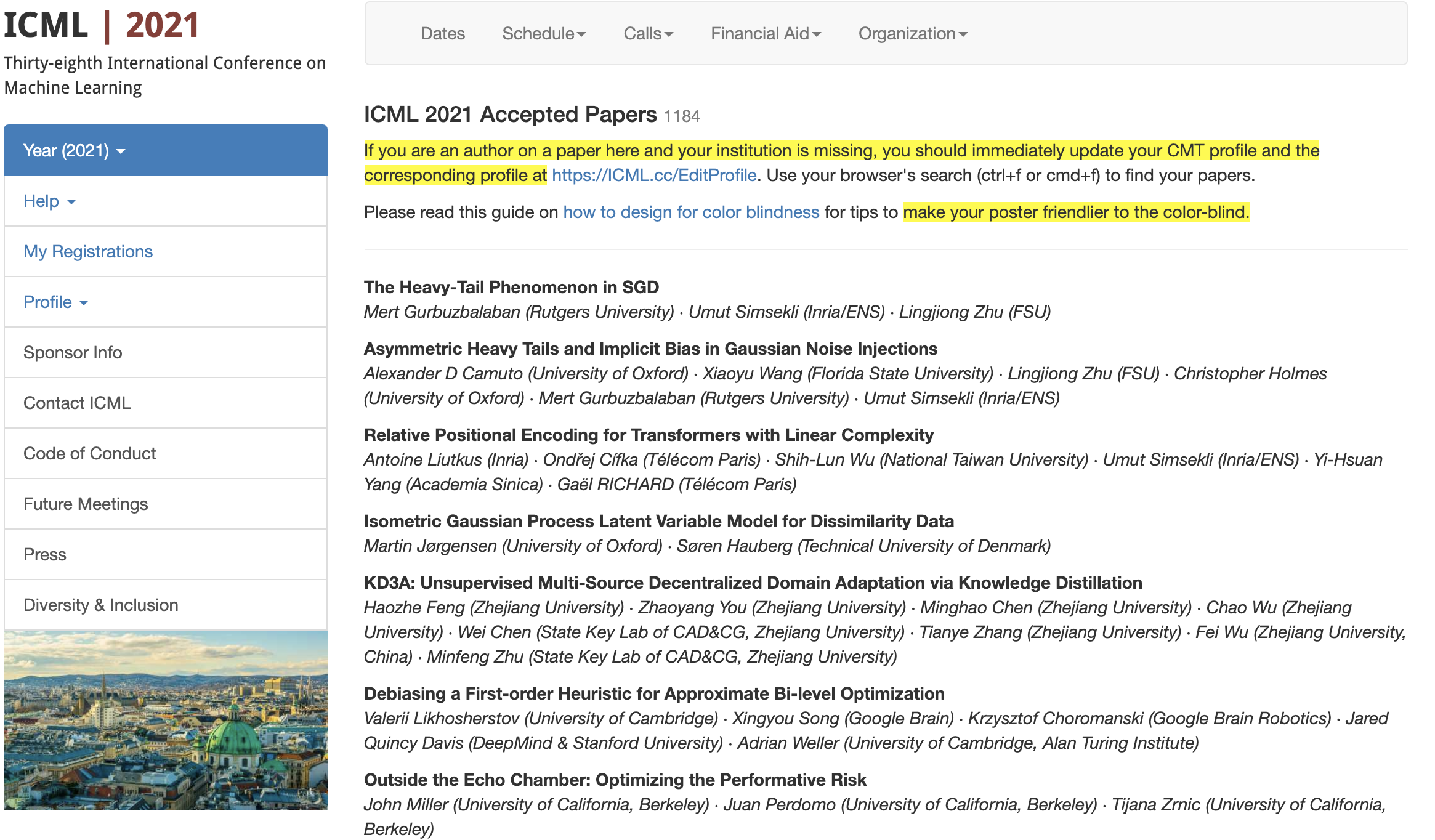View Future Meetings in sidebar

86,504
